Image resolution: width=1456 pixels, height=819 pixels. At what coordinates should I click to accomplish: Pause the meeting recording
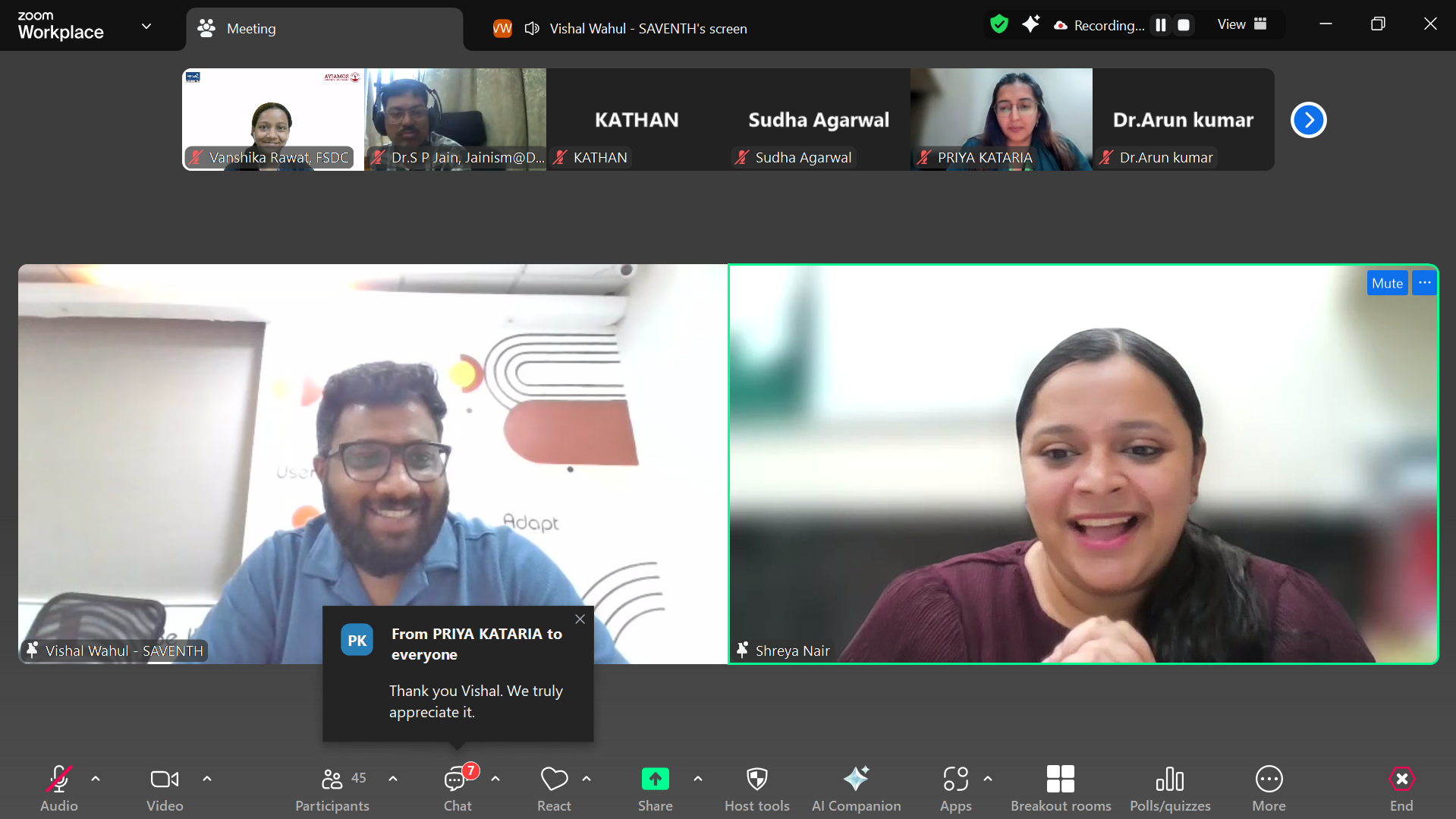pyautogui.click(x=1160, y=25)
